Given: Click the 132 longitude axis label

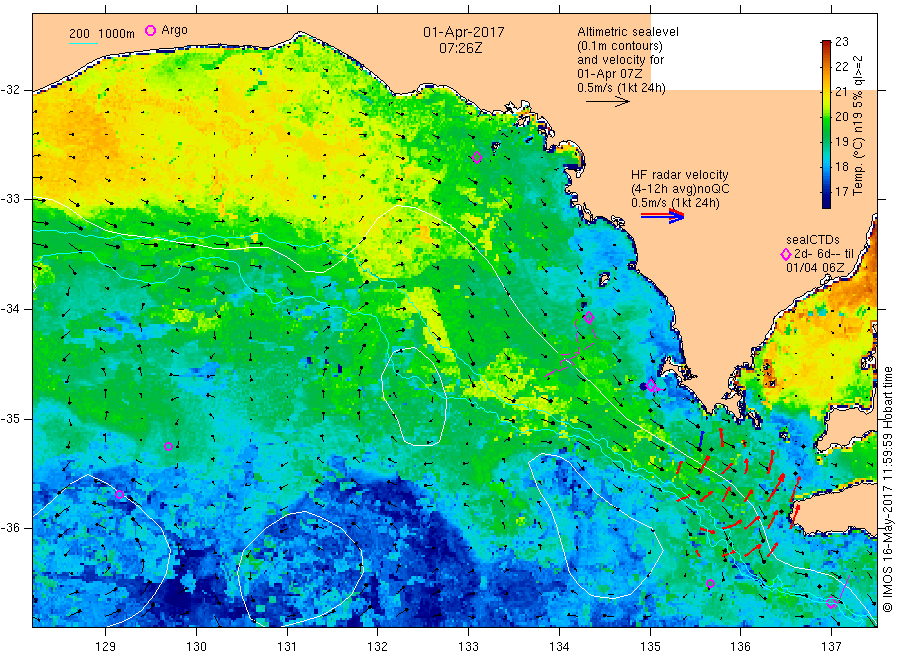Looking at the screenshot, I should [x=378, y=647].
